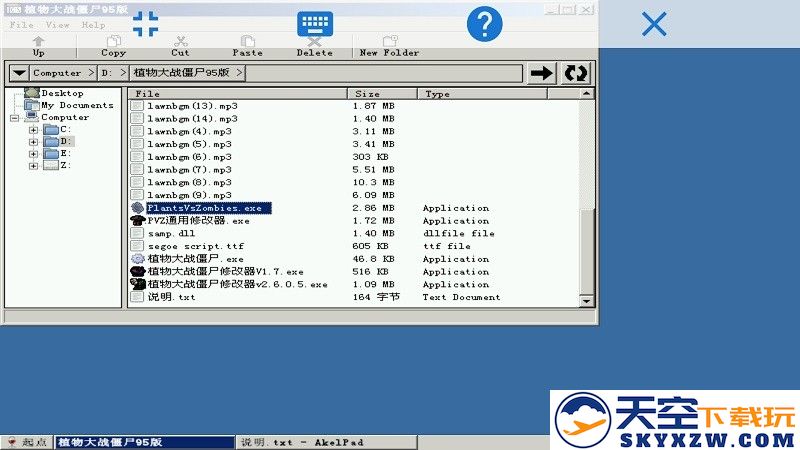Expand the C: drive node

[33, 130]
